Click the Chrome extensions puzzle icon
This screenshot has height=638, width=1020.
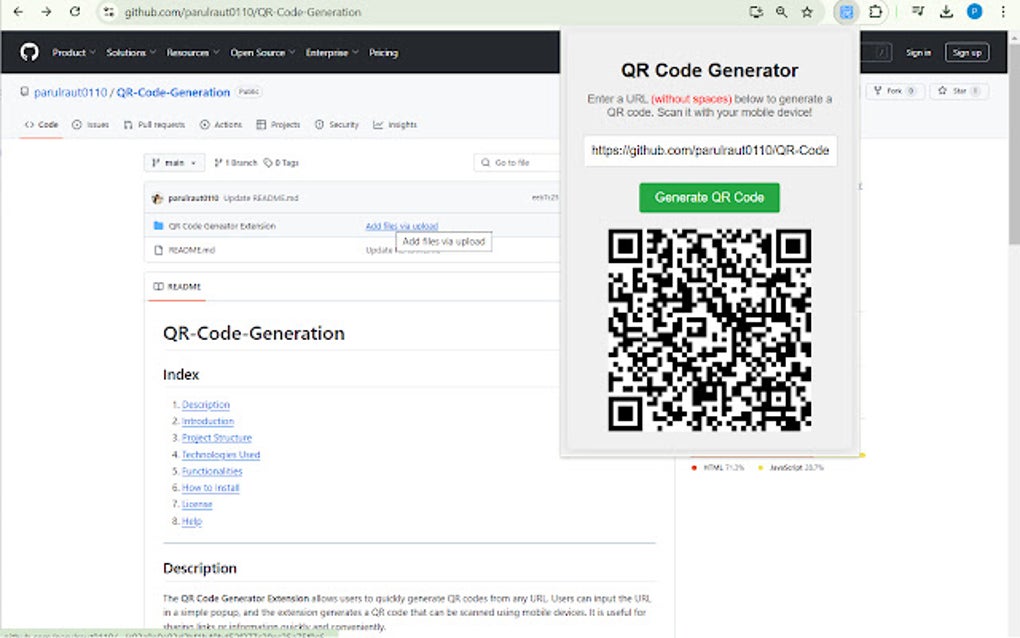click(x=875, y=12)
